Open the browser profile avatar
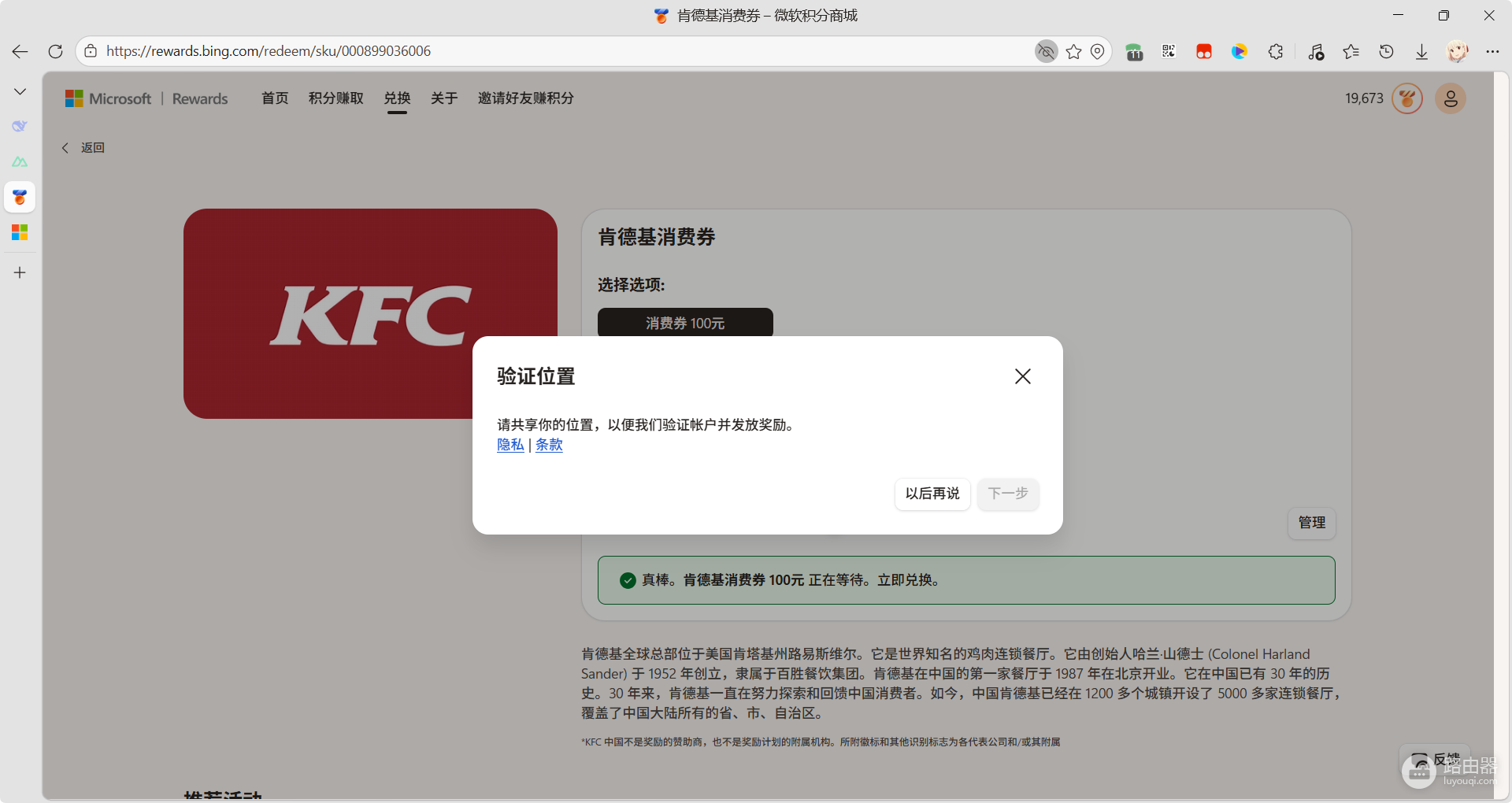 point(1458,51)
